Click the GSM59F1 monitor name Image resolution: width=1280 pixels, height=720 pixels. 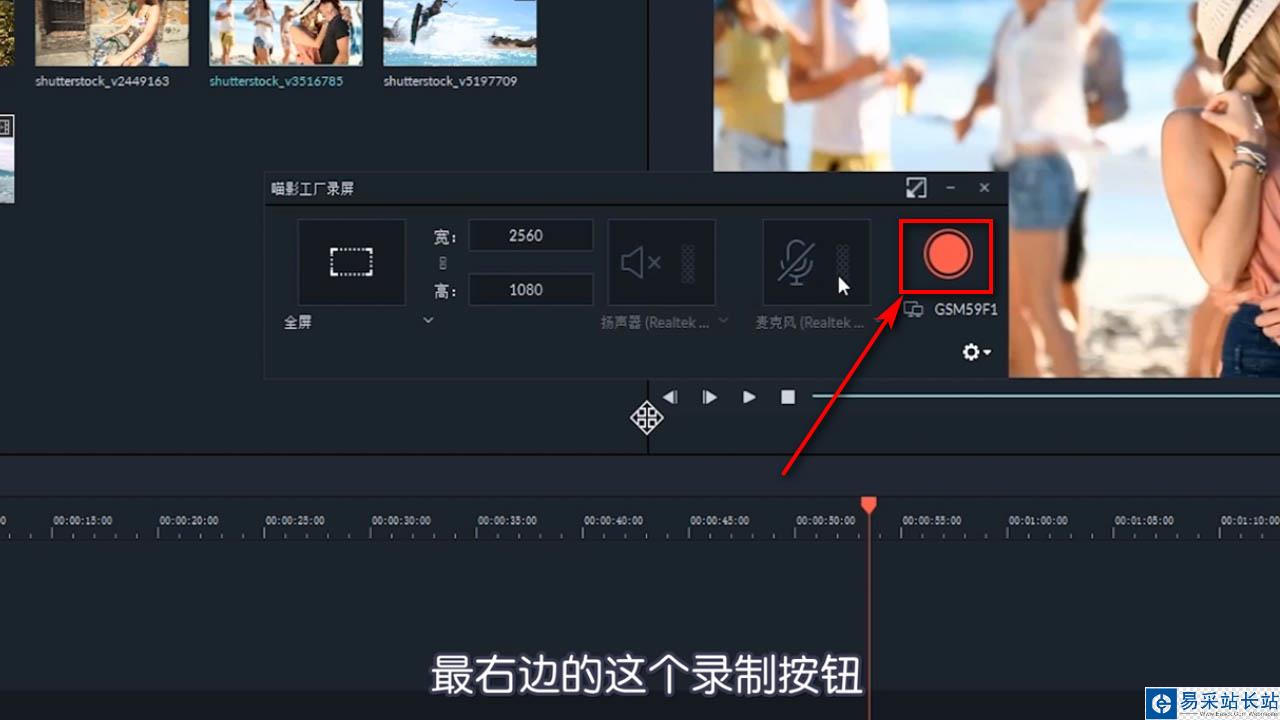966,310
